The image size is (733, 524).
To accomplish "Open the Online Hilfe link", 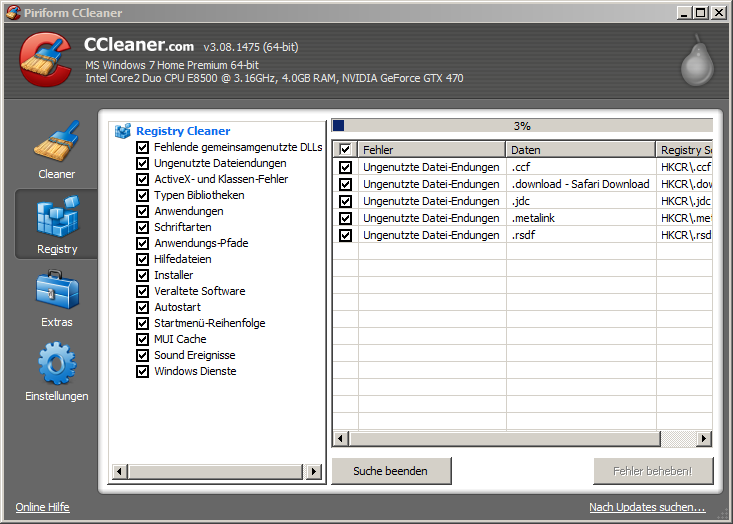I will pos(42,507).
